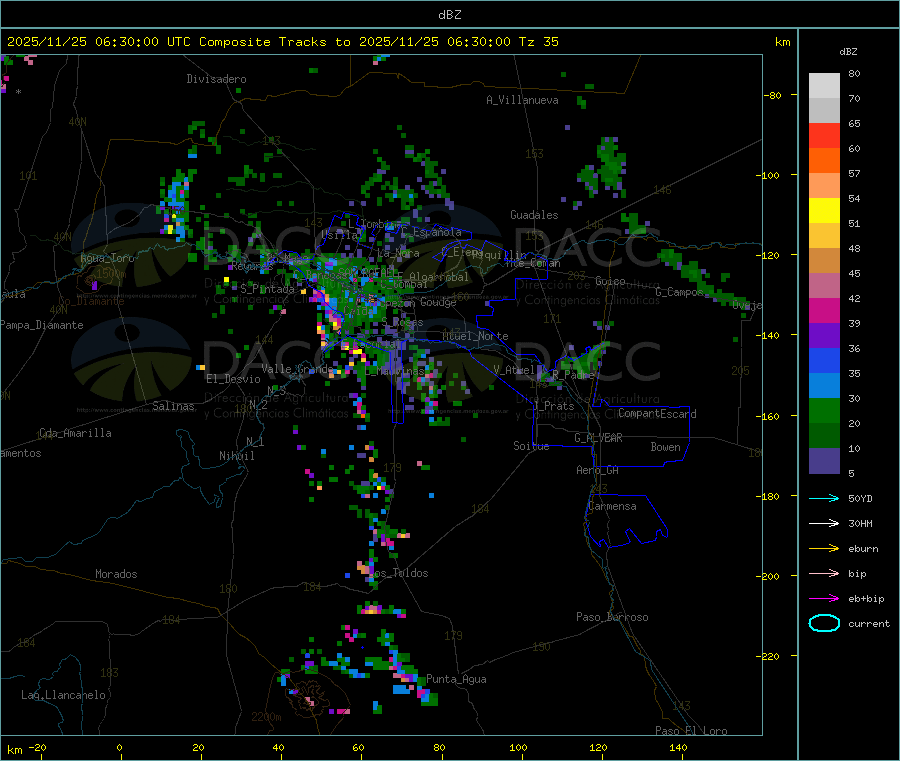Click the Cda_Amarilla place label

75,433
